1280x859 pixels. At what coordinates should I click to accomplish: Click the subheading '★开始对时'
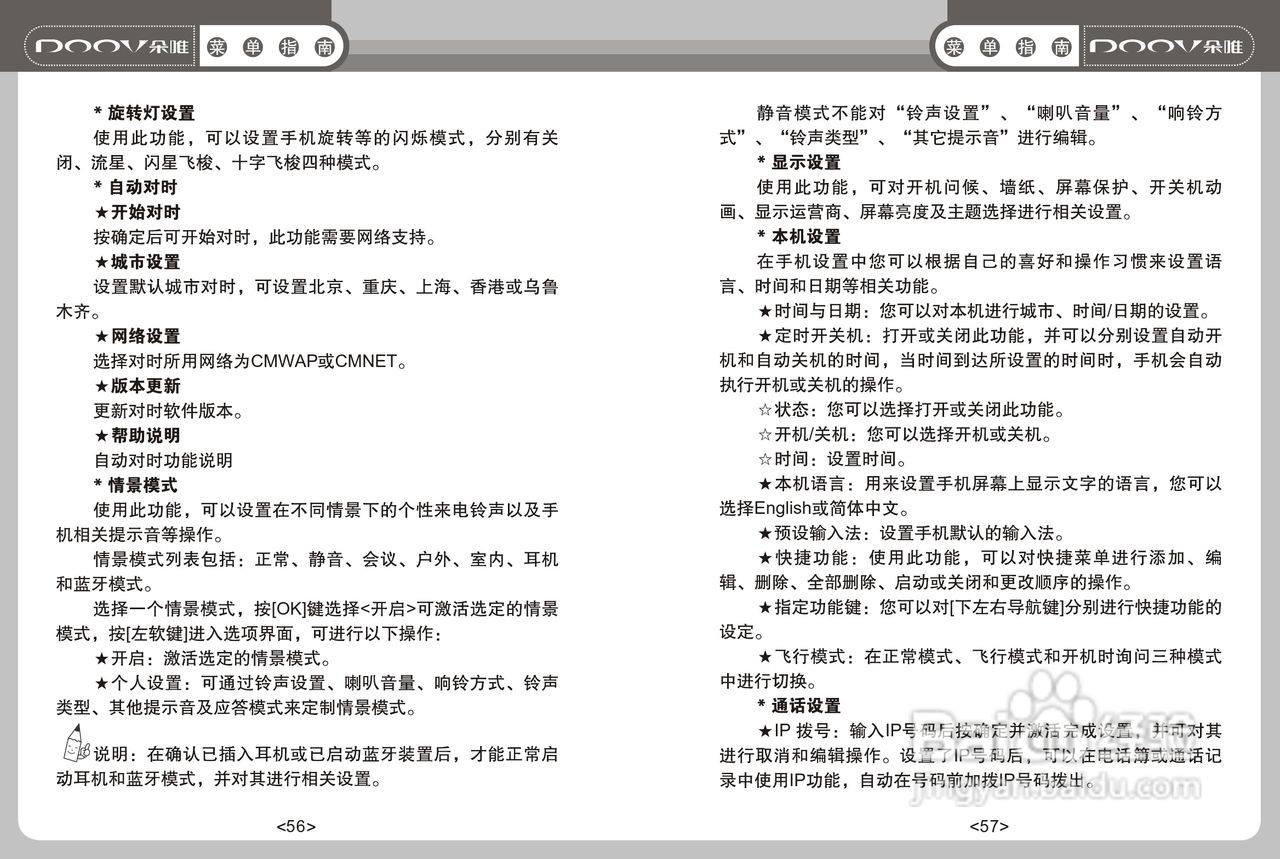pos(137,212)
